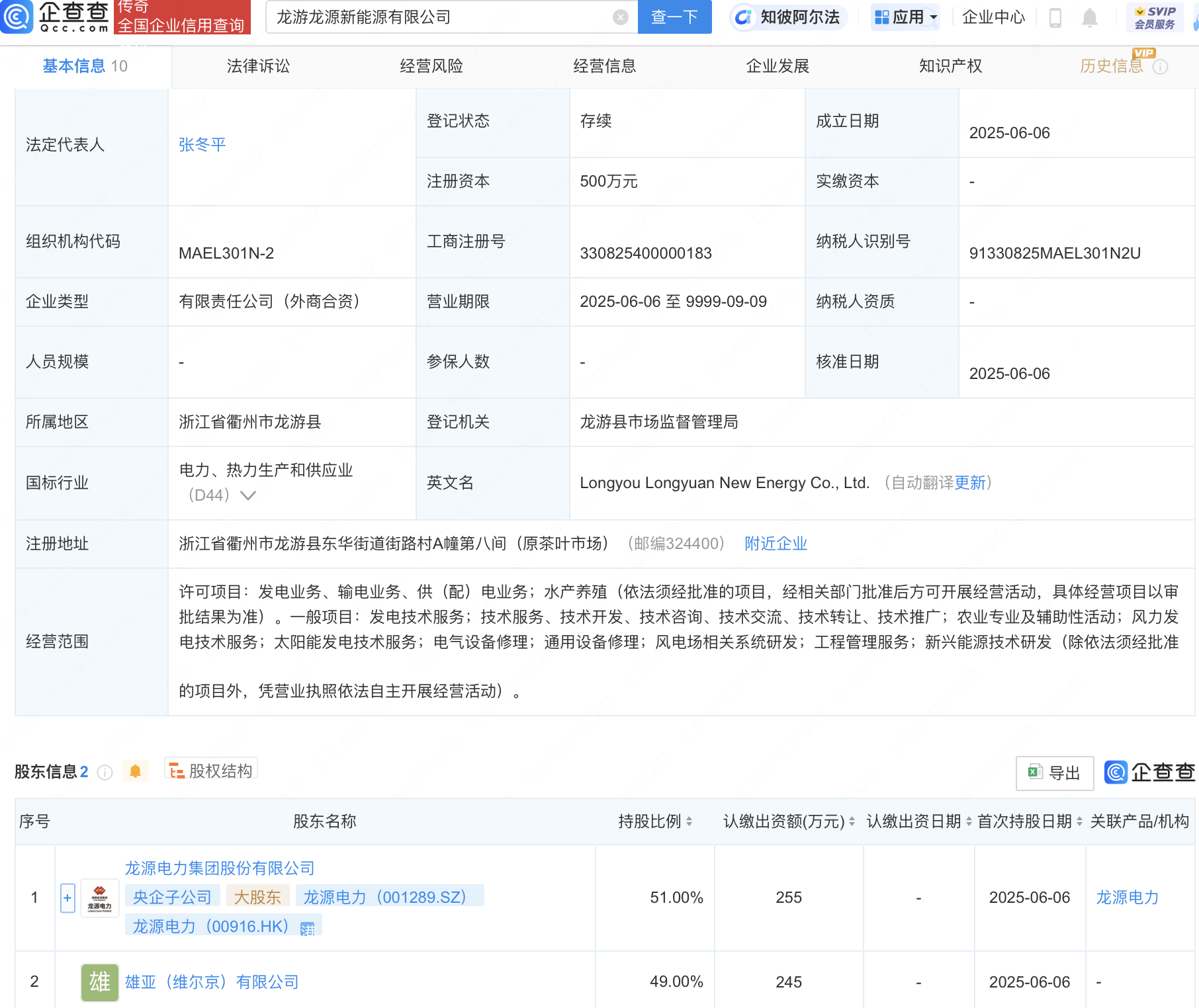Viewport: 1199px width, 1008px height.
Task: Click 传奇 全国企业信用查询 banner
Action: pos(182,17)
